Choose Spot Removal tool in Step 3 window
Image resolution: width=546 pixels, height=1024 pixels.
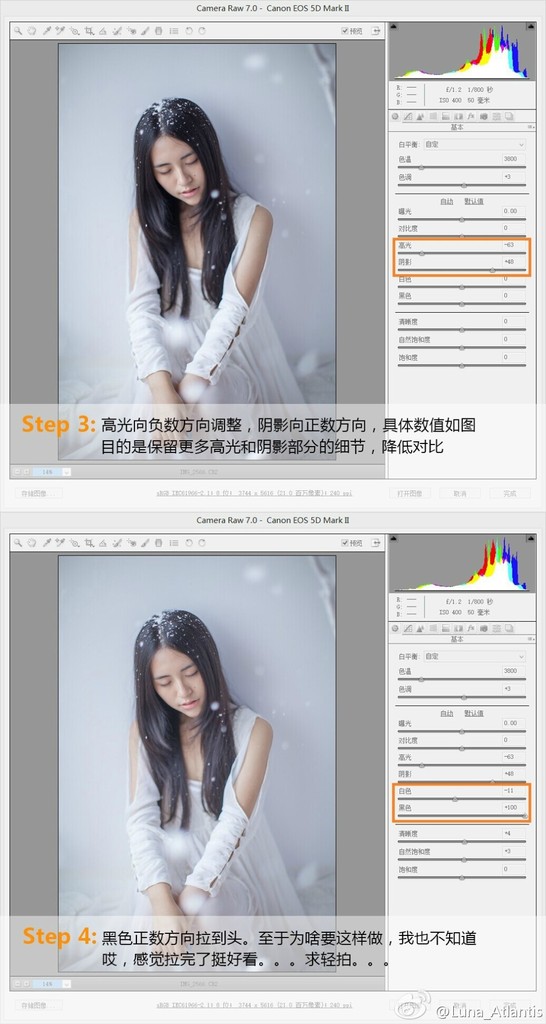coord(116,31)
